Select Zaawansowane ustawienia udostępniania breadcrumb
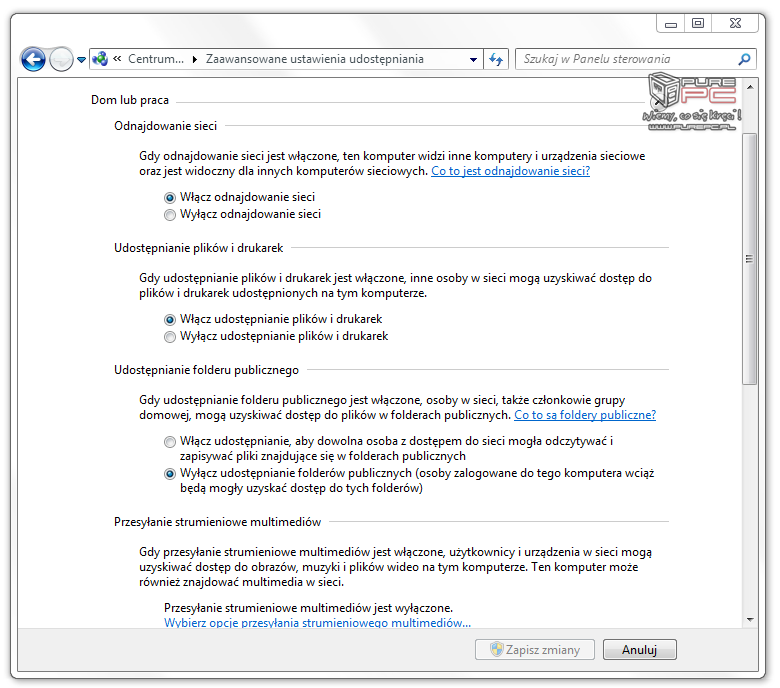 [x=314, y=59]
